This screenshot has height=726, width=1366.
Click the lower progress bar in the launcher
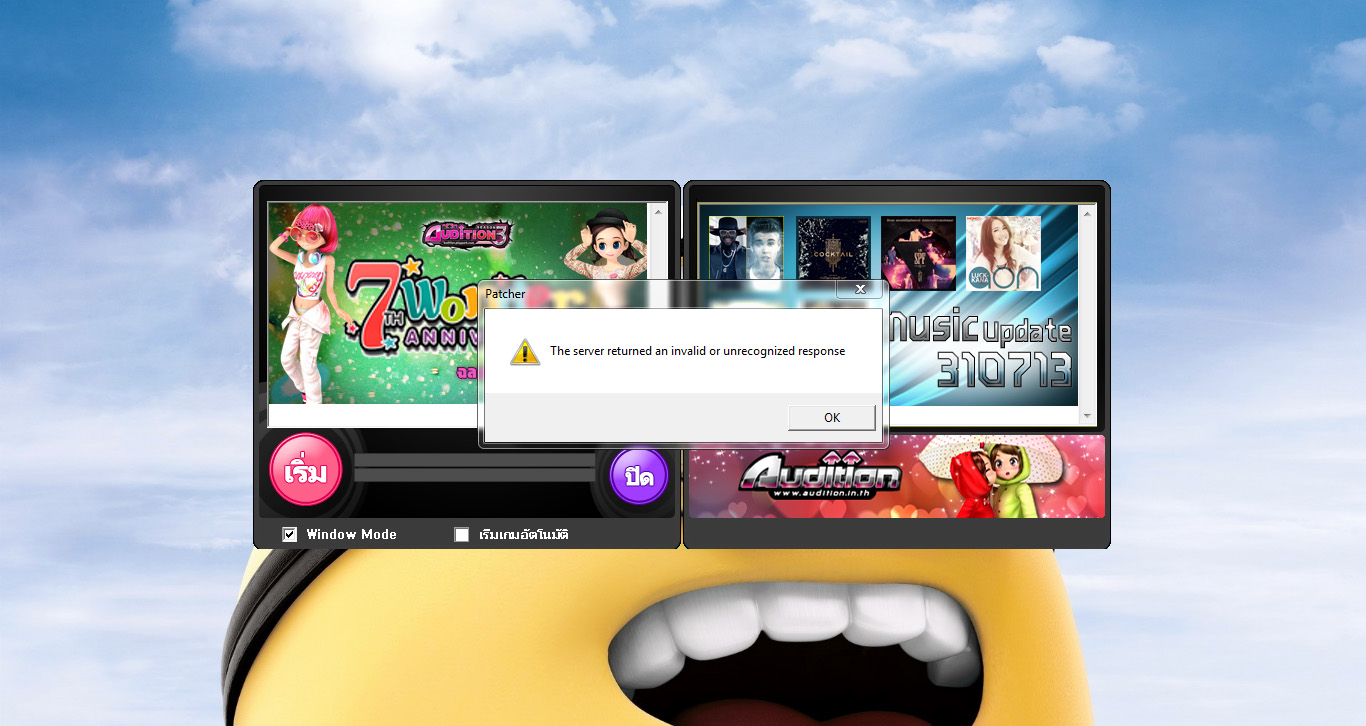click(475, 475)
